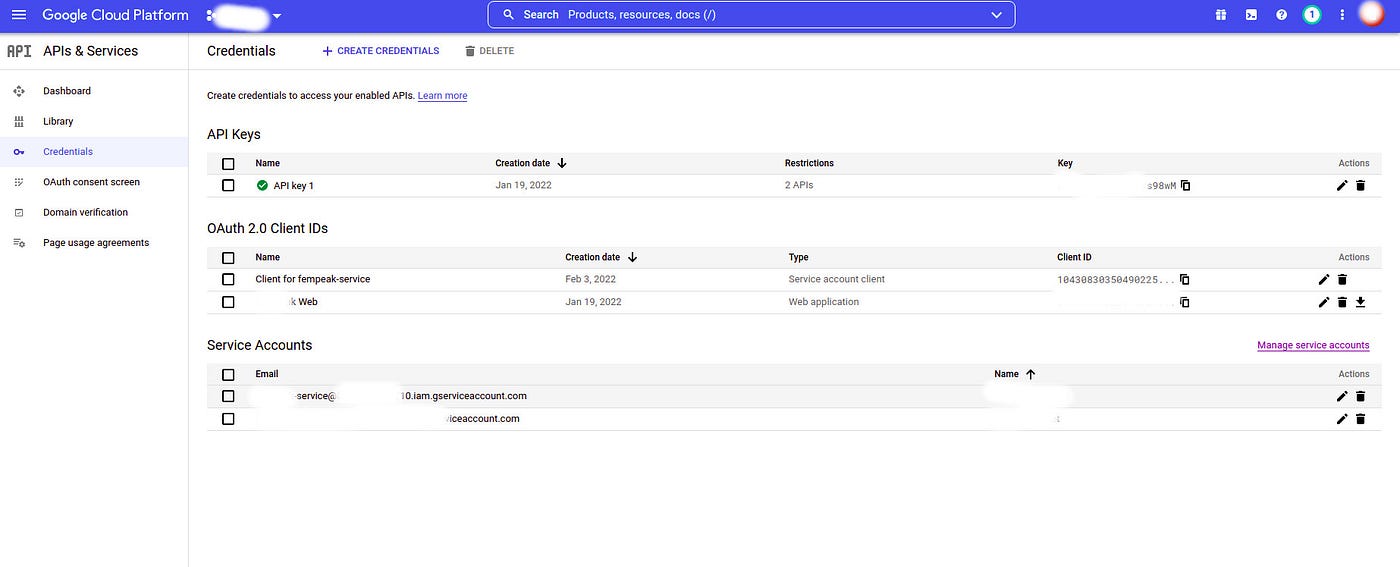Viewport: 1400px width, 567px height.
Task: Check the Web application client row
Action: 228,302
